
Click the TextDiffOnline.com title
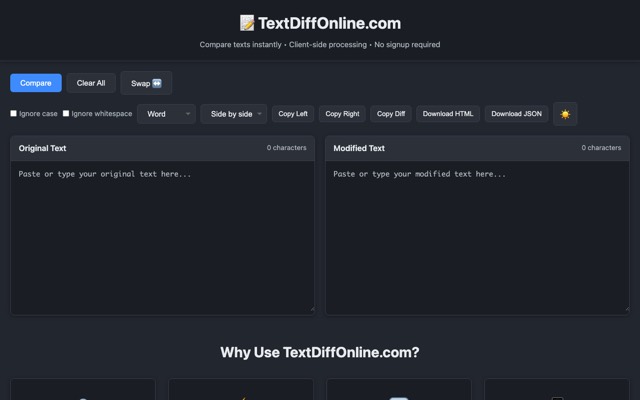(x=329, y=23)
